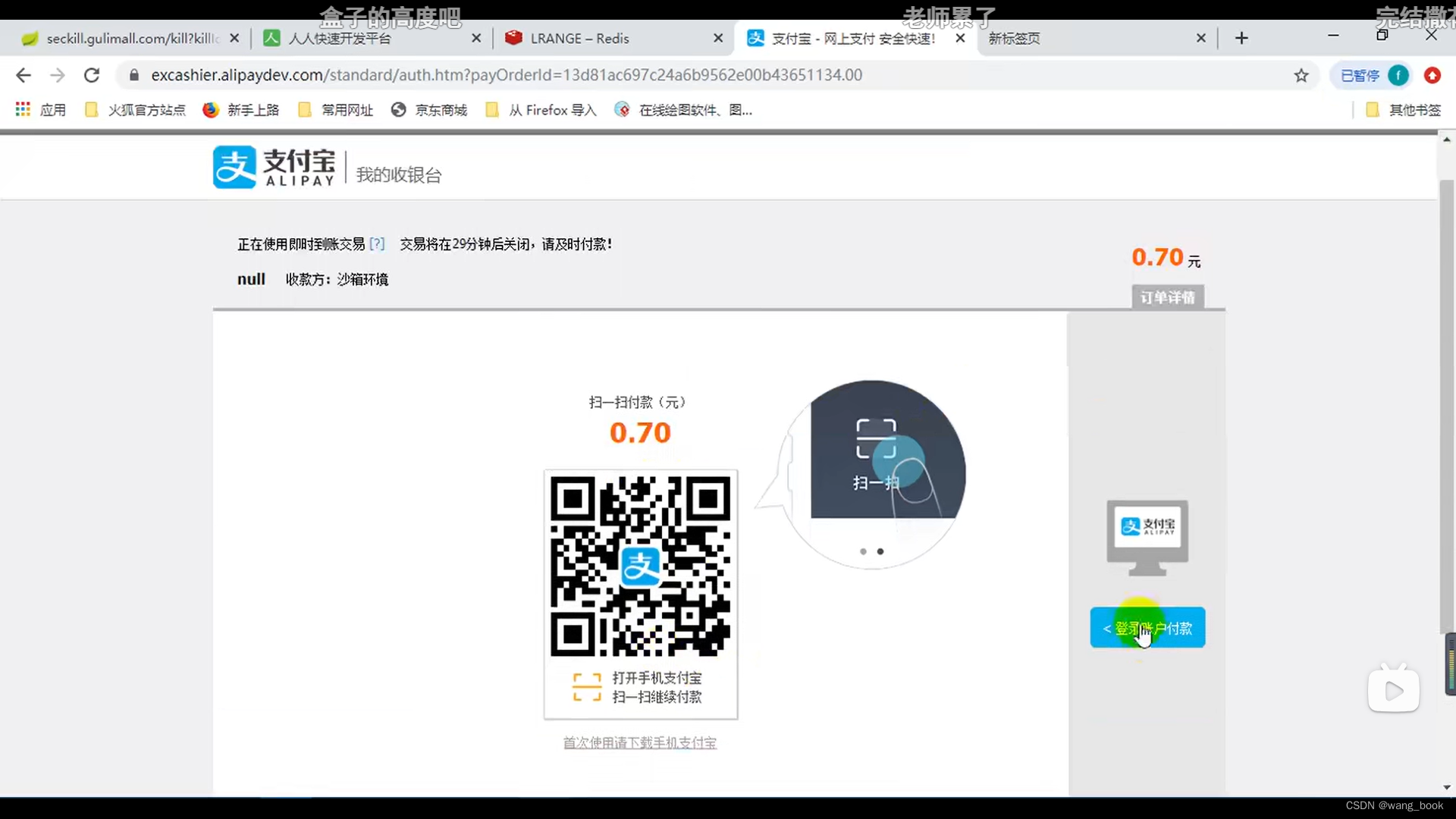Click the 0.70 元 order total
The height and width of the screenshot is (819, 1456).
[x=1166, y=258]
